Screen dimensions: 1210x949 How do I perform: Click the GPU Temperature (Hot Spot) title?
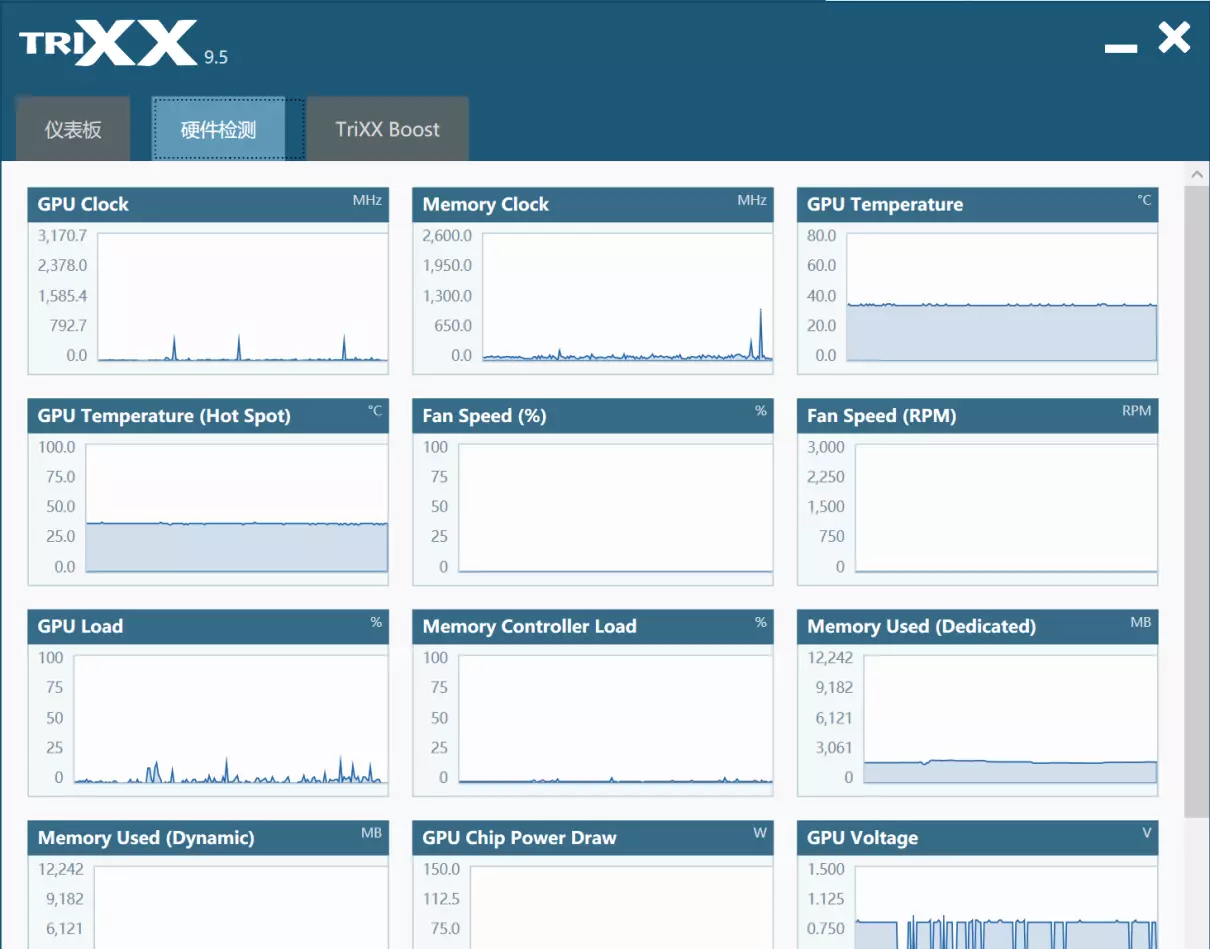pos(164,416)
